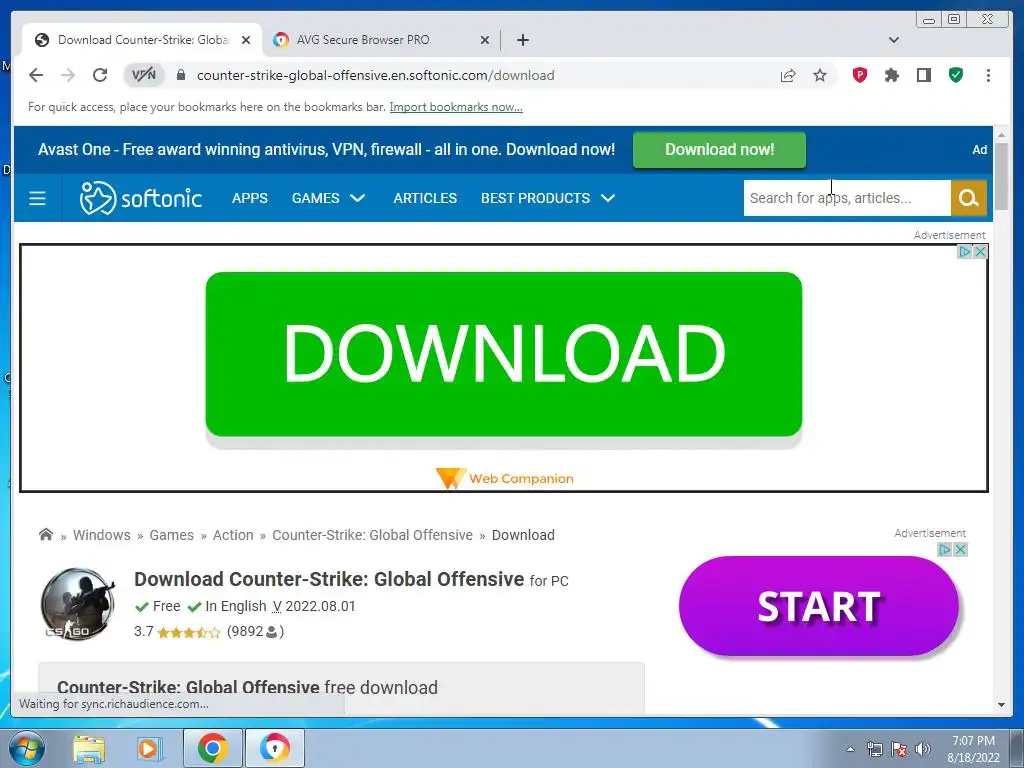Click the CS:GO app icon thumbnail

[78, 603]
